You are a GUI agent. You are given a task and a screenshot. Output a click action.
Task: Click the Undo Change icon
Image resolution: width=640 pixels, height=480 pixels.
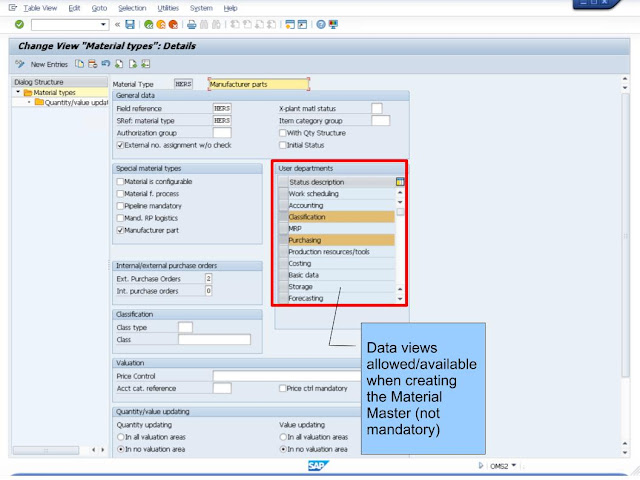(106, 64)
